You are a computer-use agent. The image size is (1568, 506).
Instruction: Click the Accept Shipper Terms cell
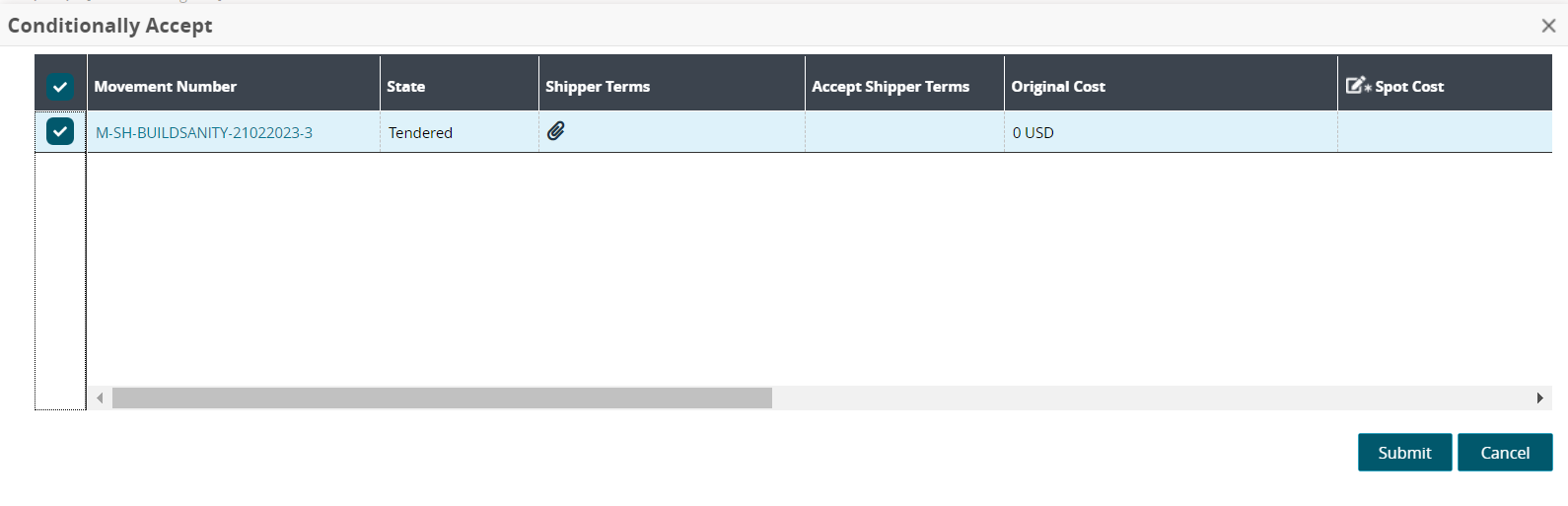(904, 132)
